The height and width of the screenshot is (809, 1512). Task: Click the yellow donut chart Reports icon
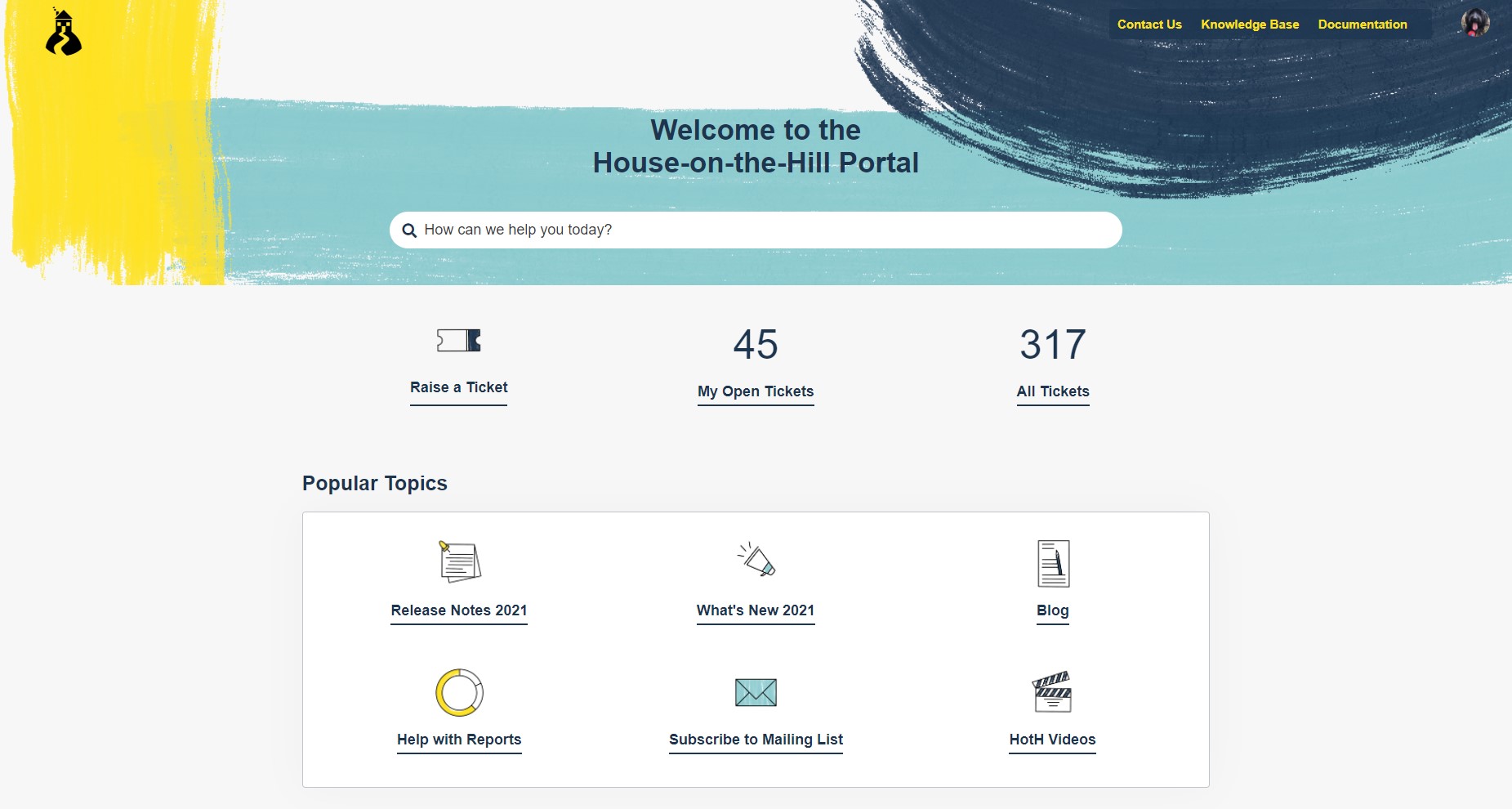459,692
